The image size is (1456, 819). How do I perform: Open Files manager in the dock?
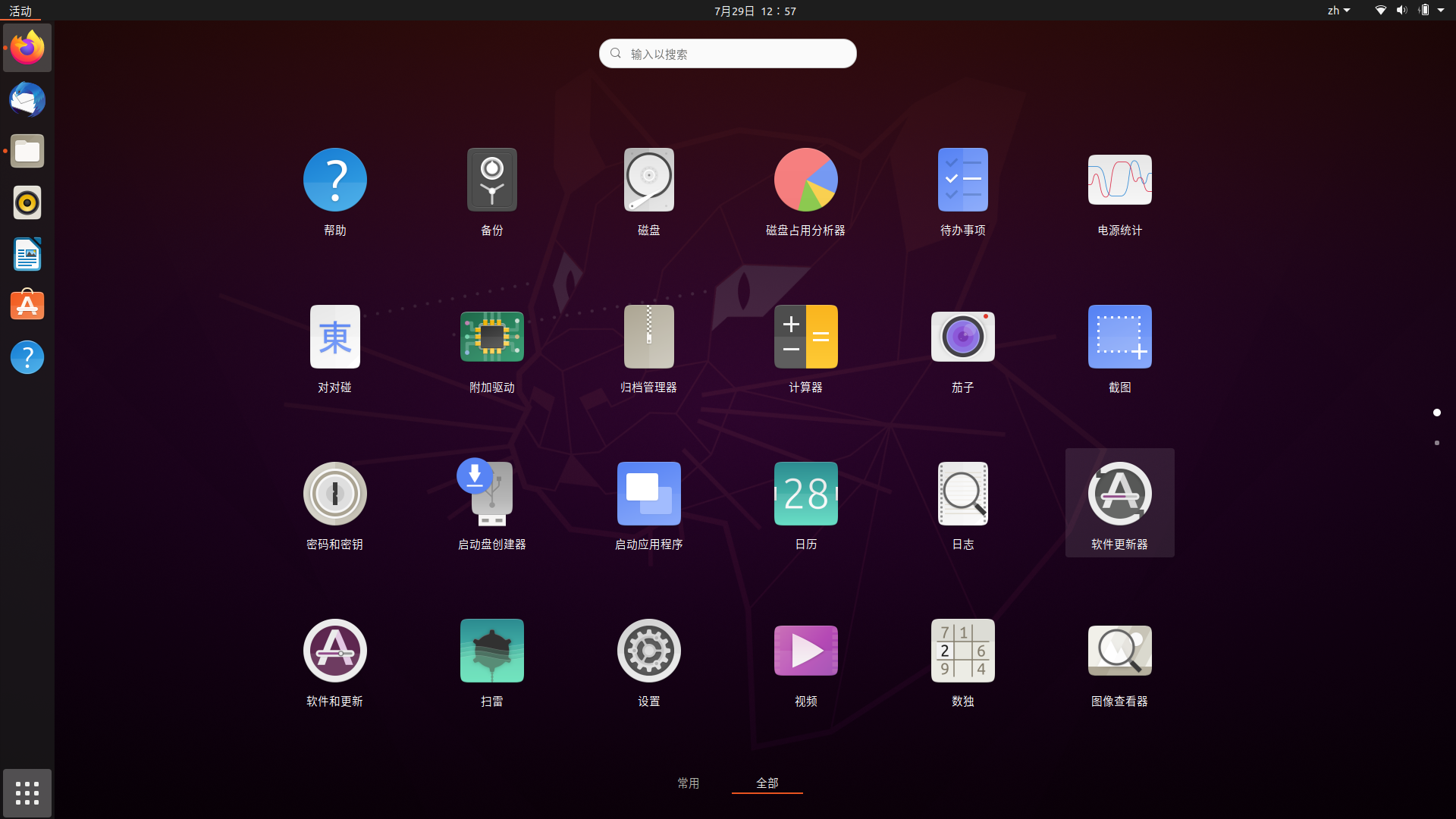tap(27, 151)
